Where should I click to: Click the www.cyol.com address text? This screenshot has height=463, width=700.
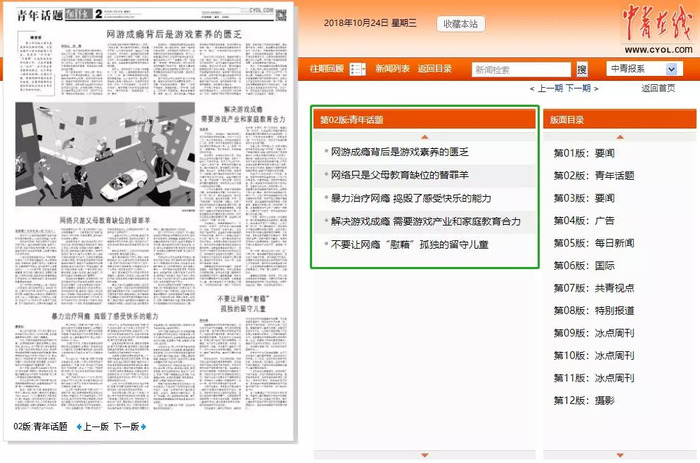658,50
